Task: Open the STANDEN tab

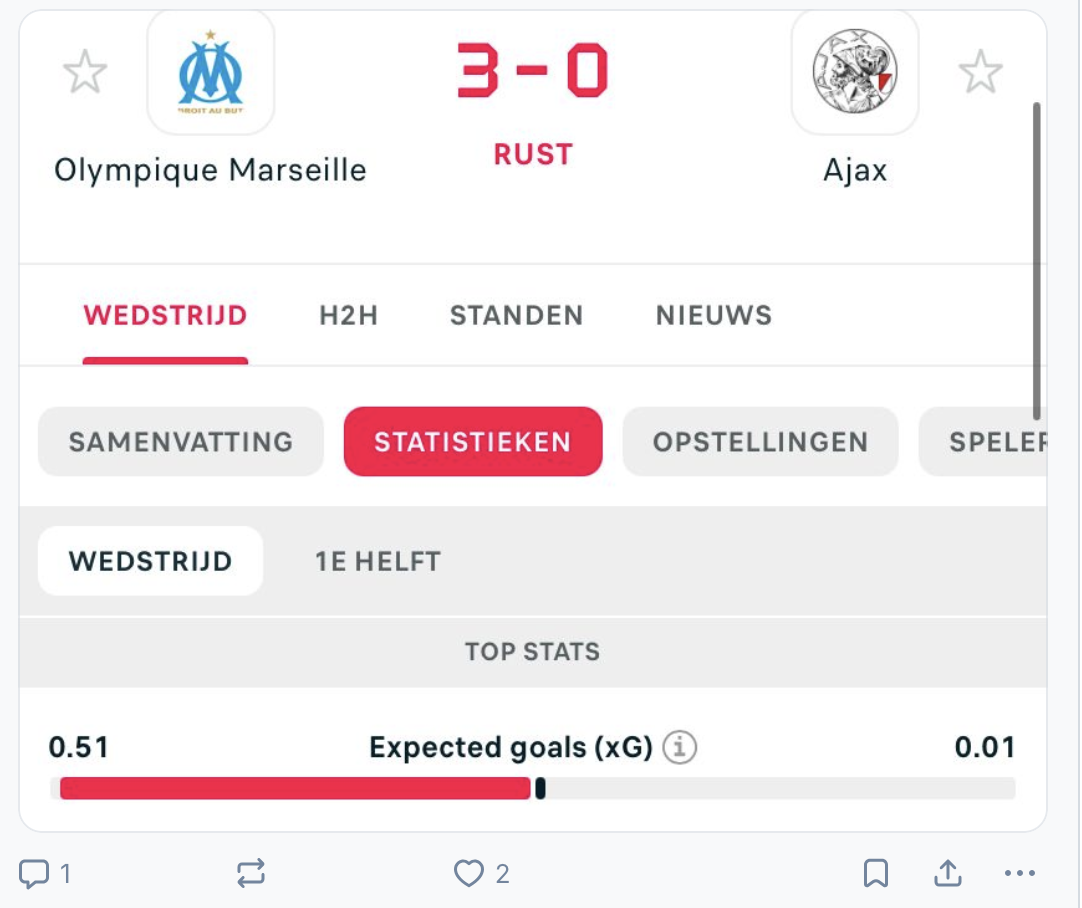Action: [x=516, y=316]
